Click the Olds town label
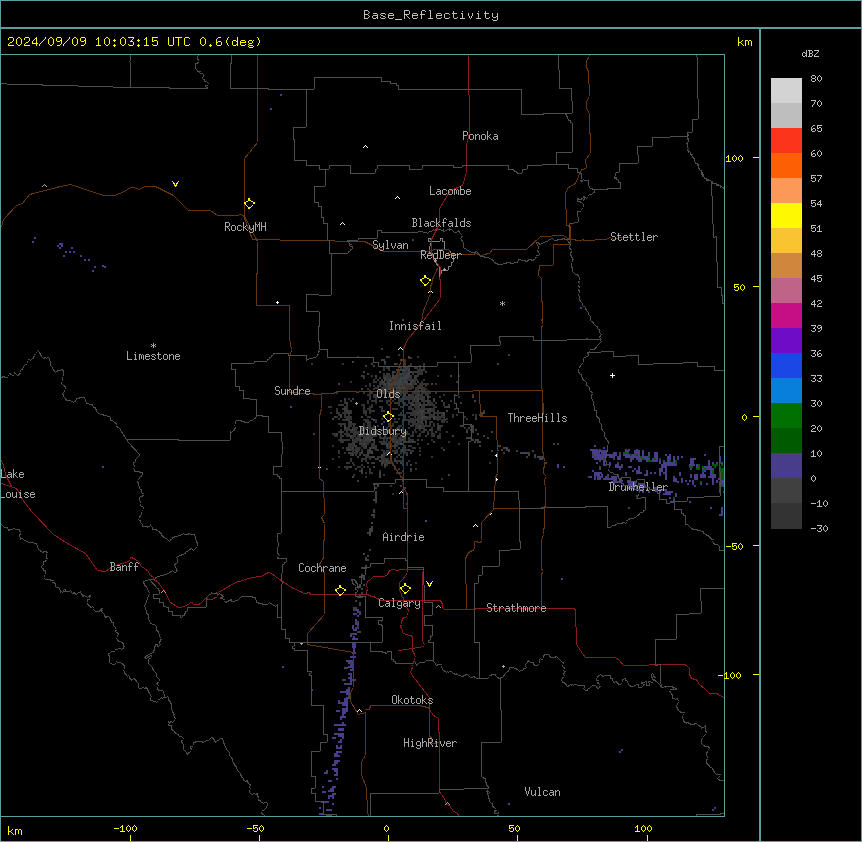The image size is (862, 842). (388, 394)
